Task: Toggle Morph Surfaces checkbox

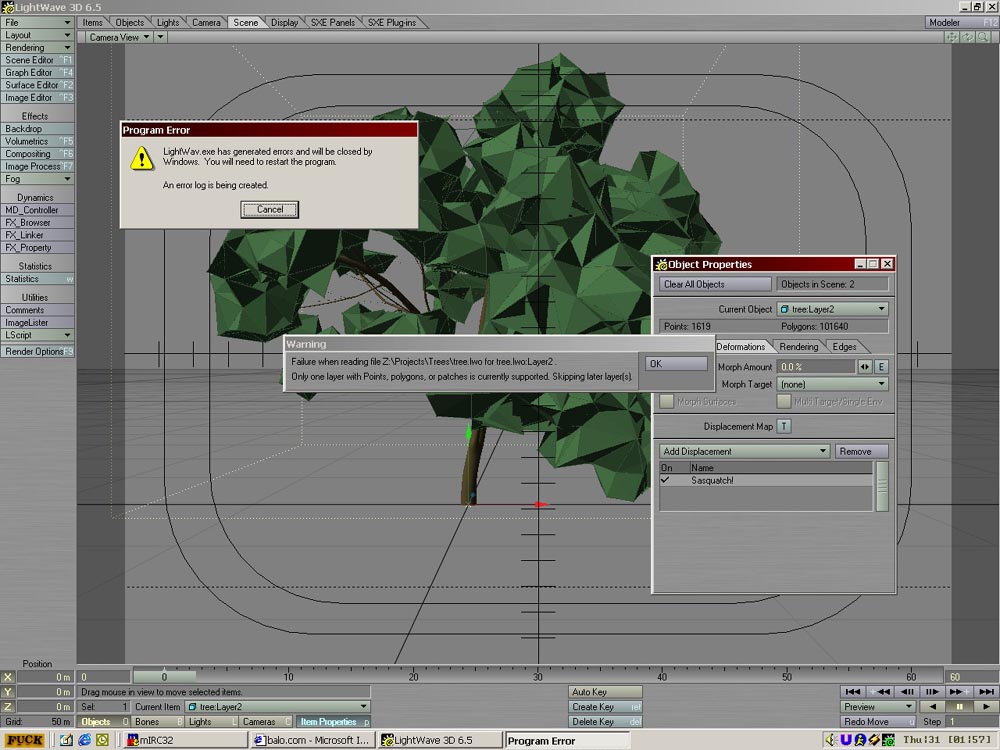Action: 666,401
